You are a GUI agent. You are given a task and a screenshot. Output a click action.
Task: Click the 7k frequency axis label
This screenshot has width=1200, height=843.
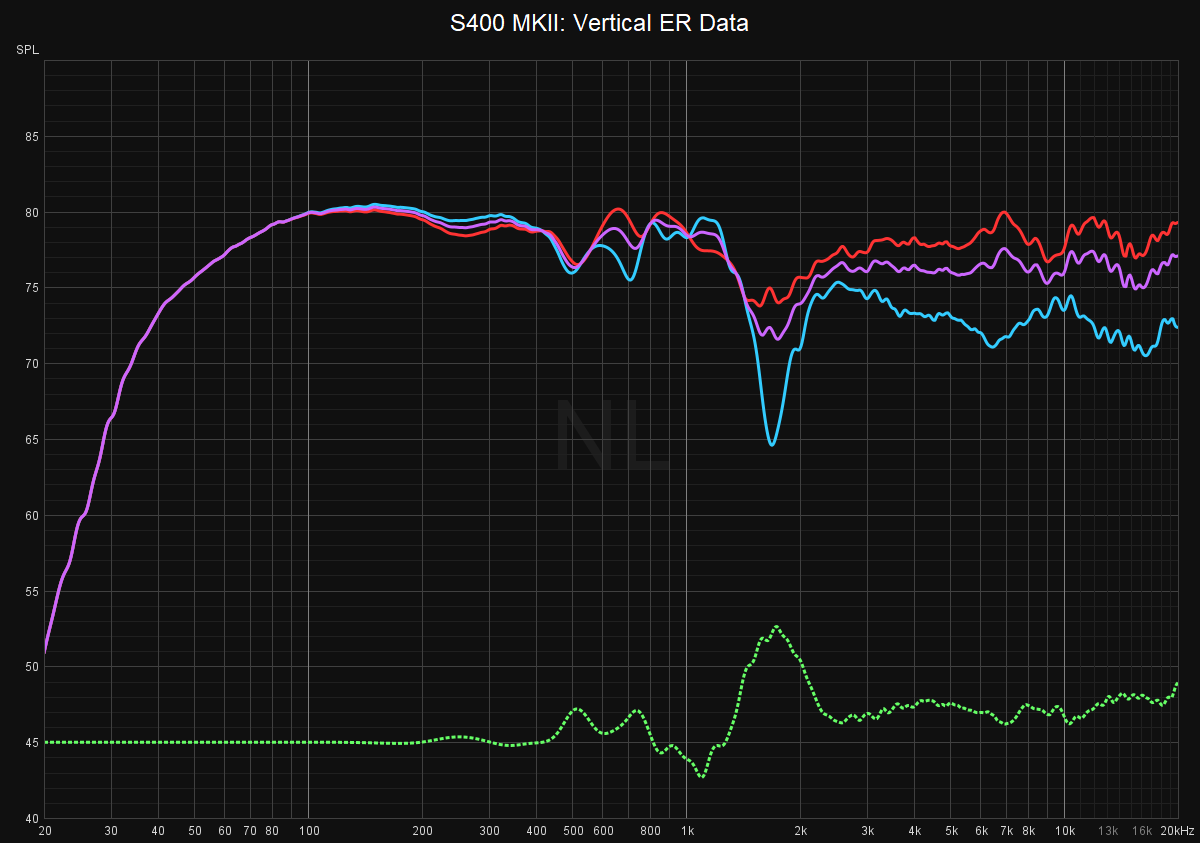[1006, 831]
